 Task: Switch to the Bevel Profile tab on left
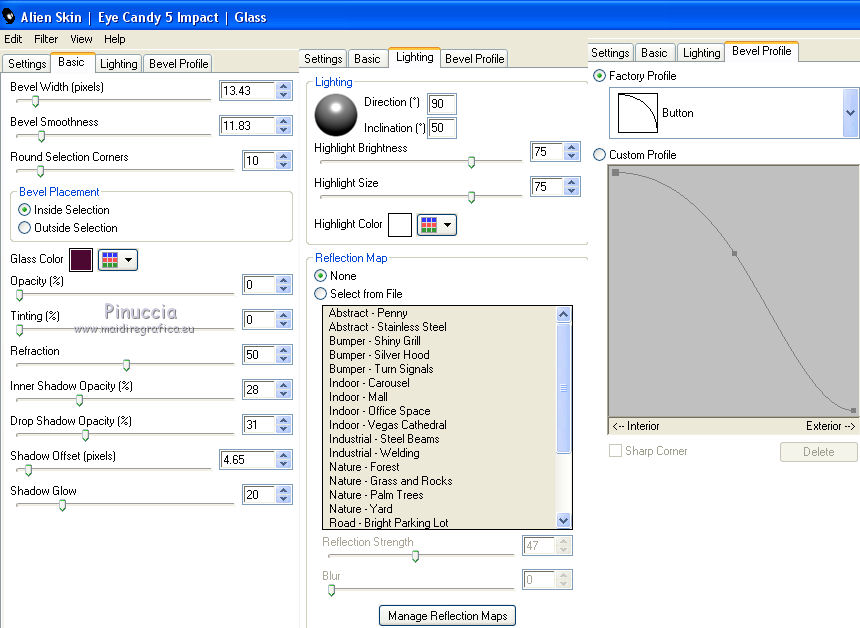178,64
